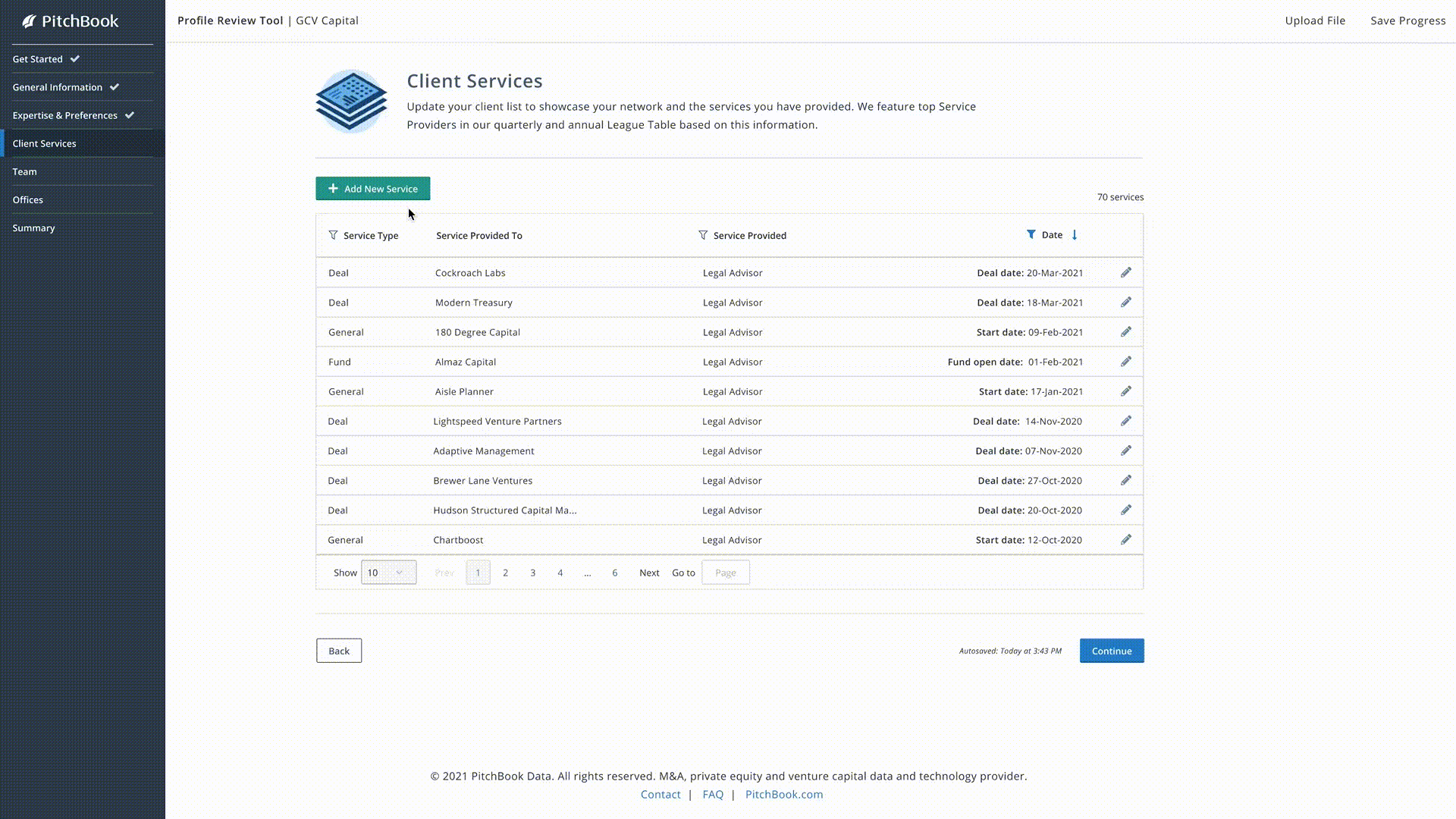The image size is (1456, 819).
Task: Open the FAQ footer link
Action: (x=713, y=795)
